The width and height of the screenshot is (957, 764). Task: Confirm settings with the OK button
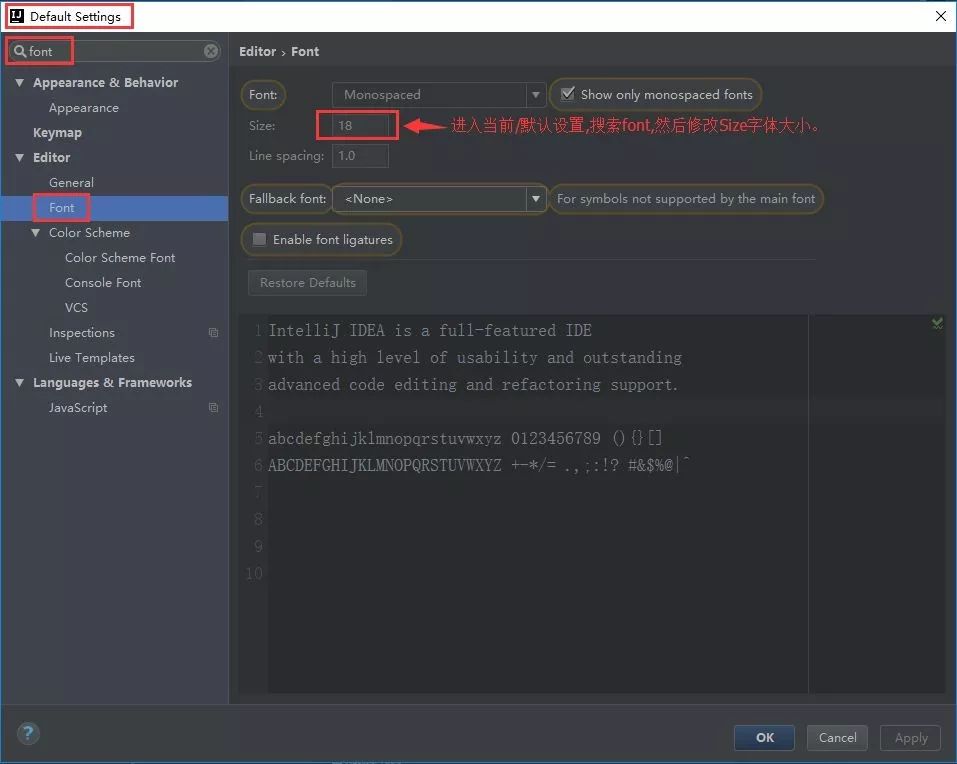(x=763, y=738)
